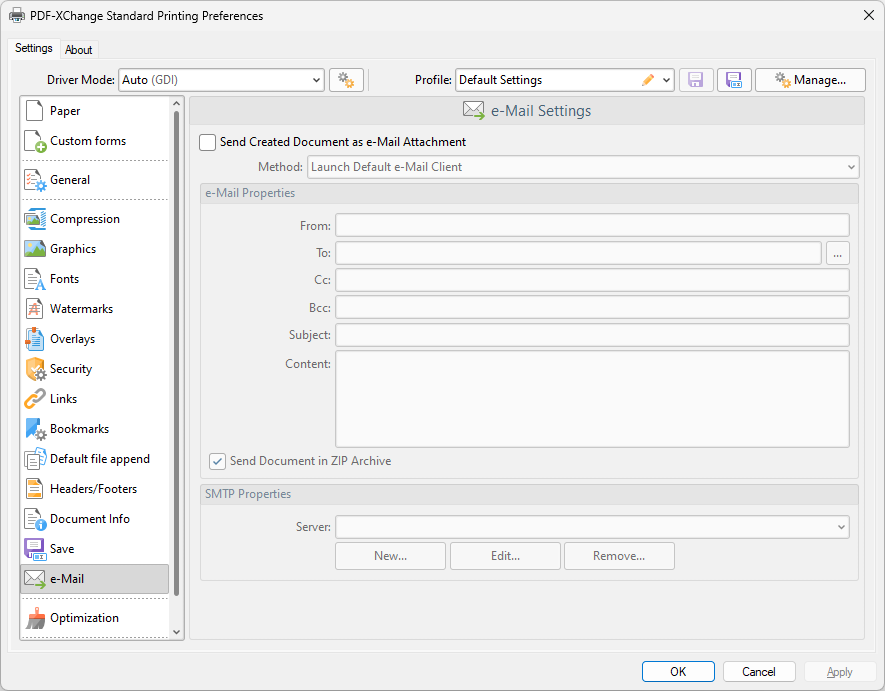Open Headers/Footers settings
The image size is (885, 691).
94,488
